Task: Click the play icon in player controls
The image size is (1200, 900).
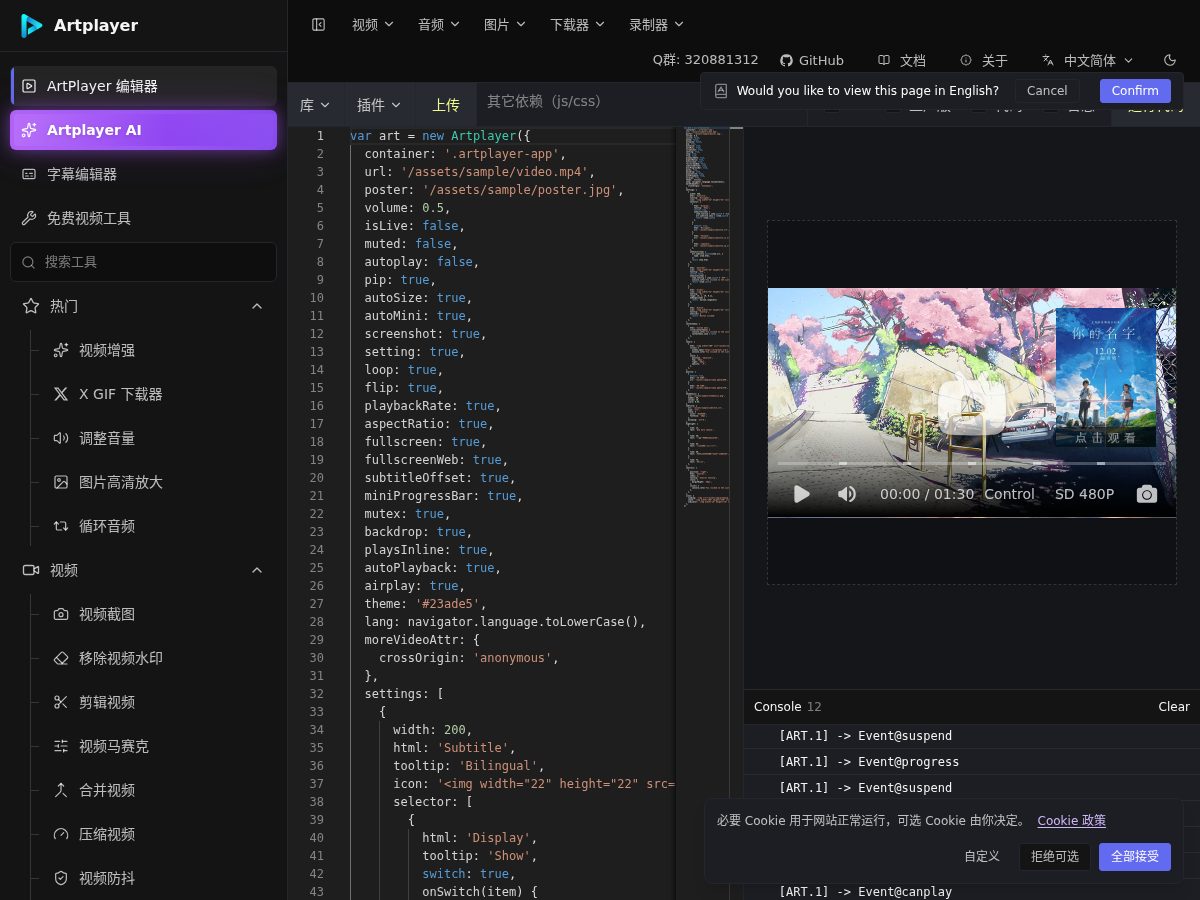Action: pos(801,494)
